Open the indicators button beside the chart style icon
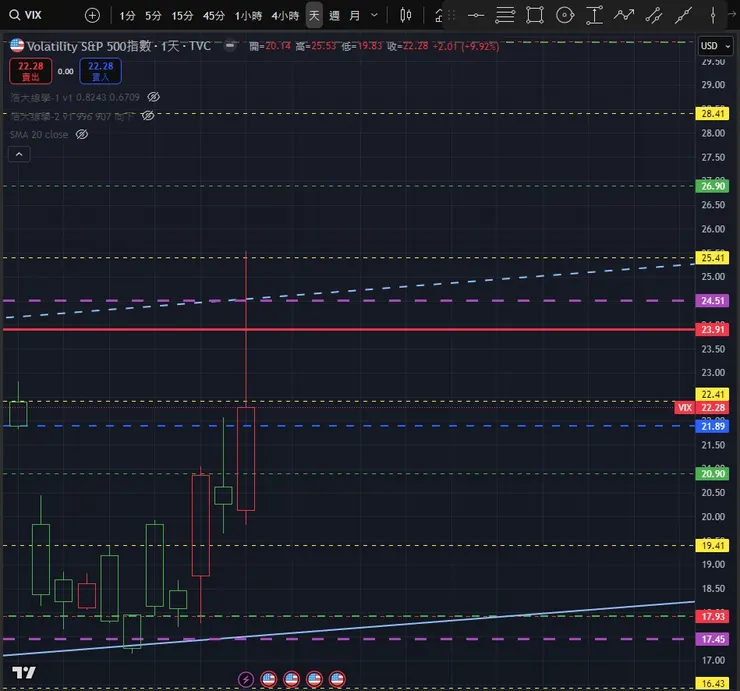 tap(438, 16)
